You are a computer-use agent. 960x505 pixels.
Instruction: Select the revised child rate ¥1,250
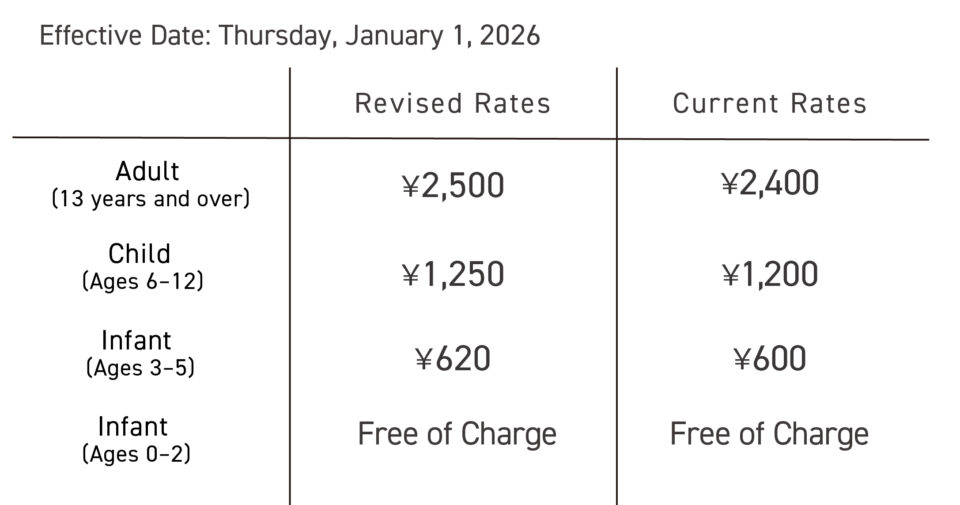coord(452,274)
